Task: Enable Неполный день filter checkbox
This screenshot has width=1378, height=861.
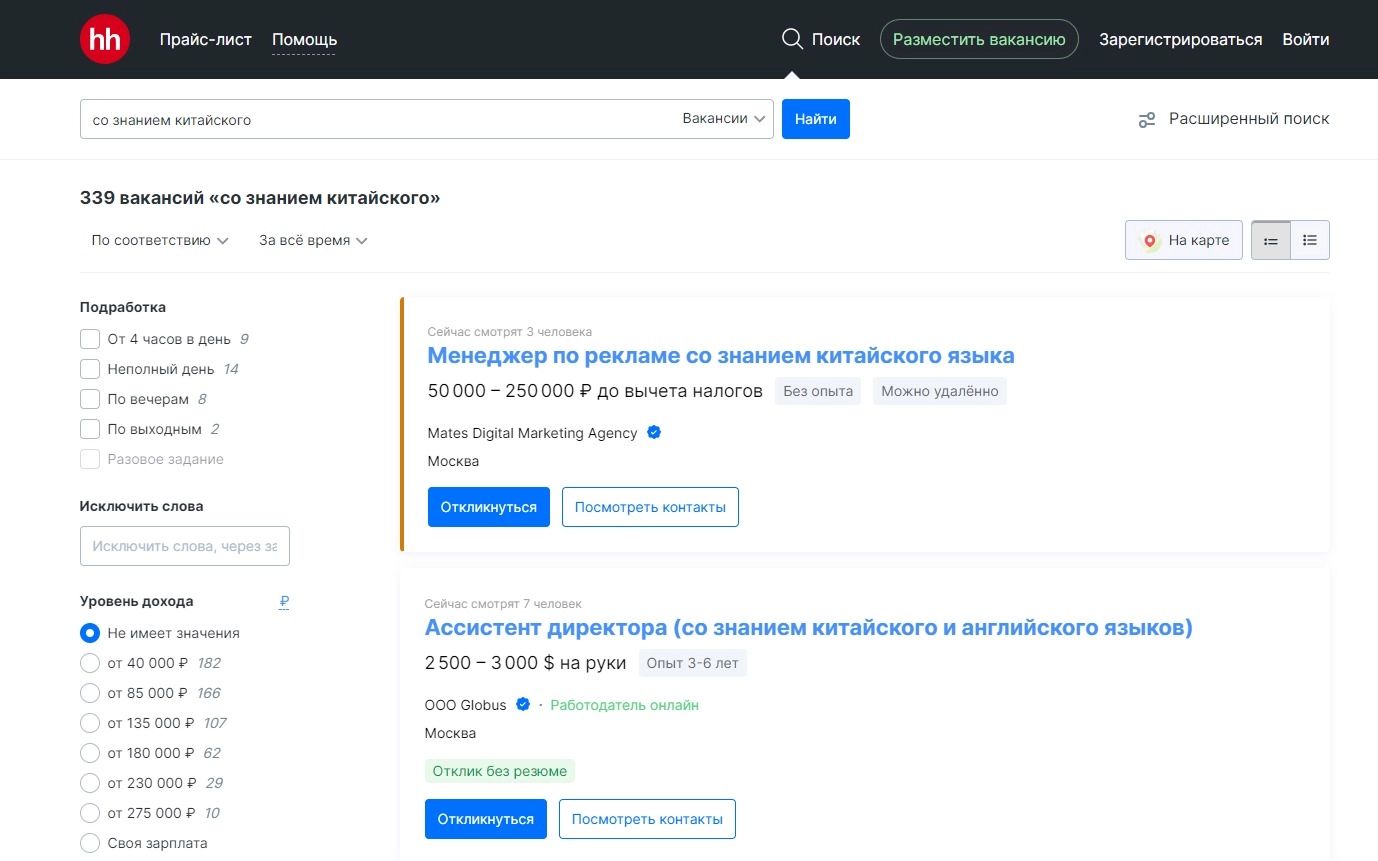Action: point(90,369)
